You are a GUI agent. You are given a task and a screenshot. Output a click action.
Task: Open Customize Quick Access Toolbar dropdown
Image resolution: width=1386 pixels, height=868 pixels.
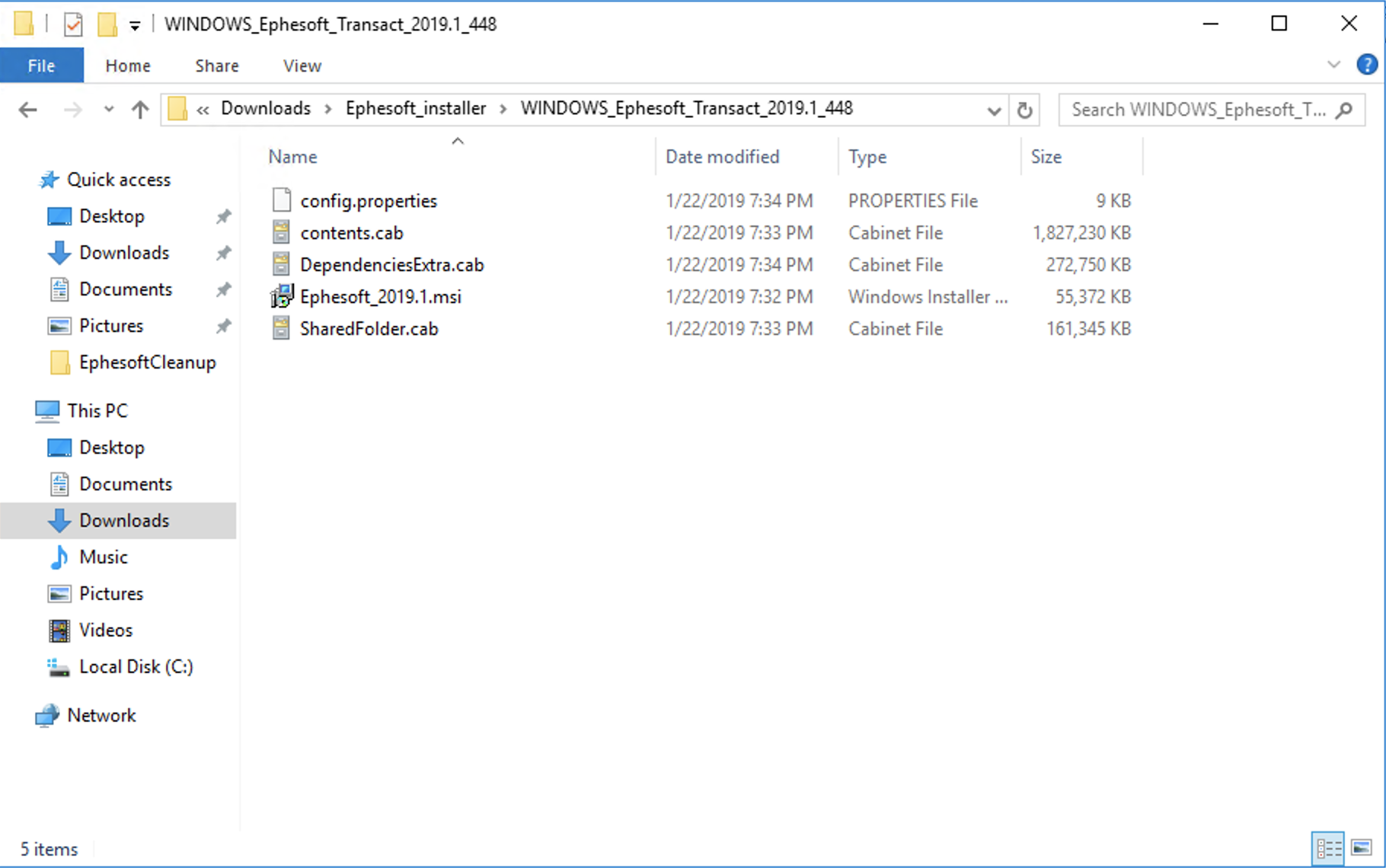point(135,26)
